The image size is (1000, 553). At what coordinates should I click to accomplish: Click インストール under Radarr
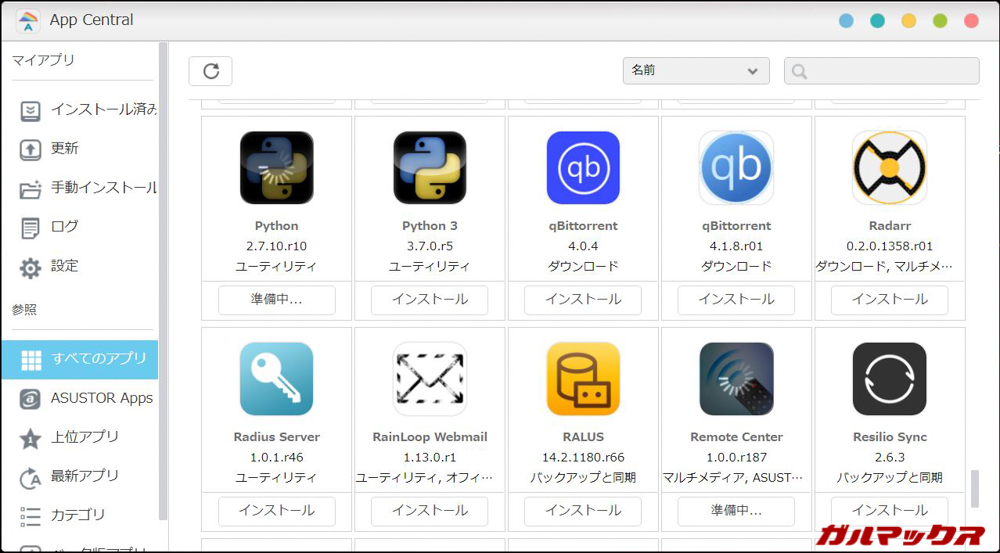coord(889,299)
